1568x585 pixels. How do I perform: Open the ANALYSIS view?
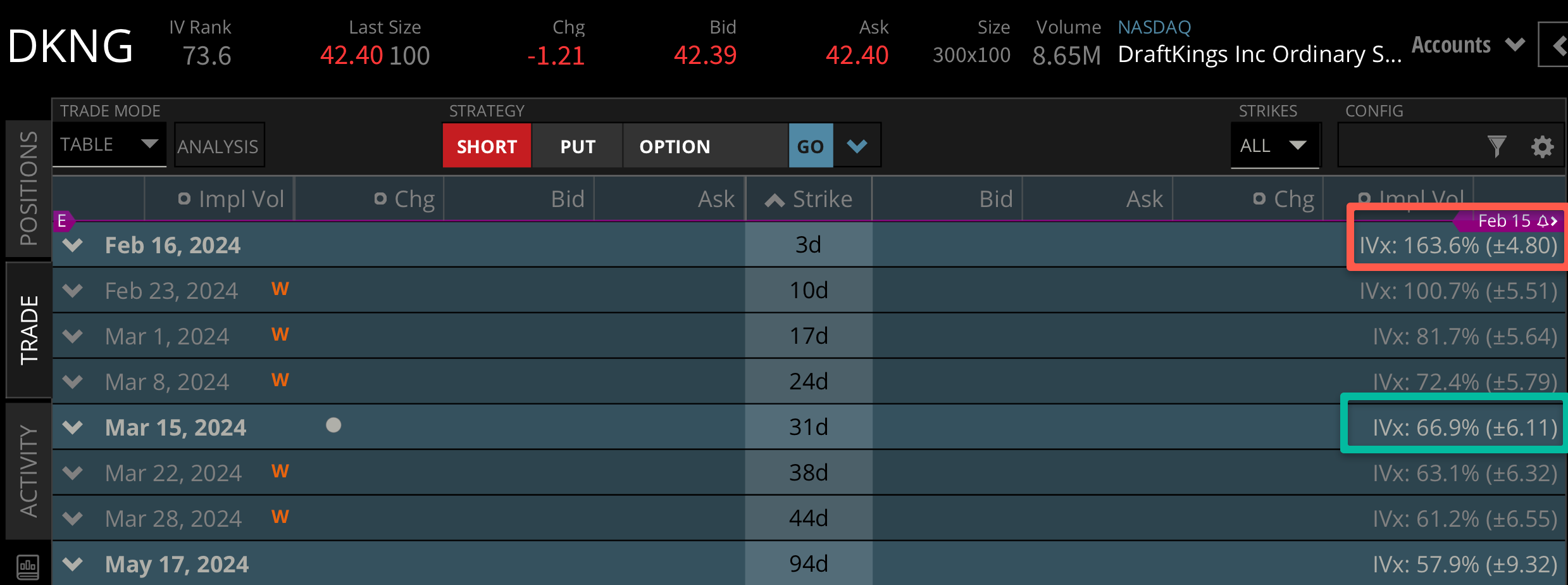[x=218, y=145]
